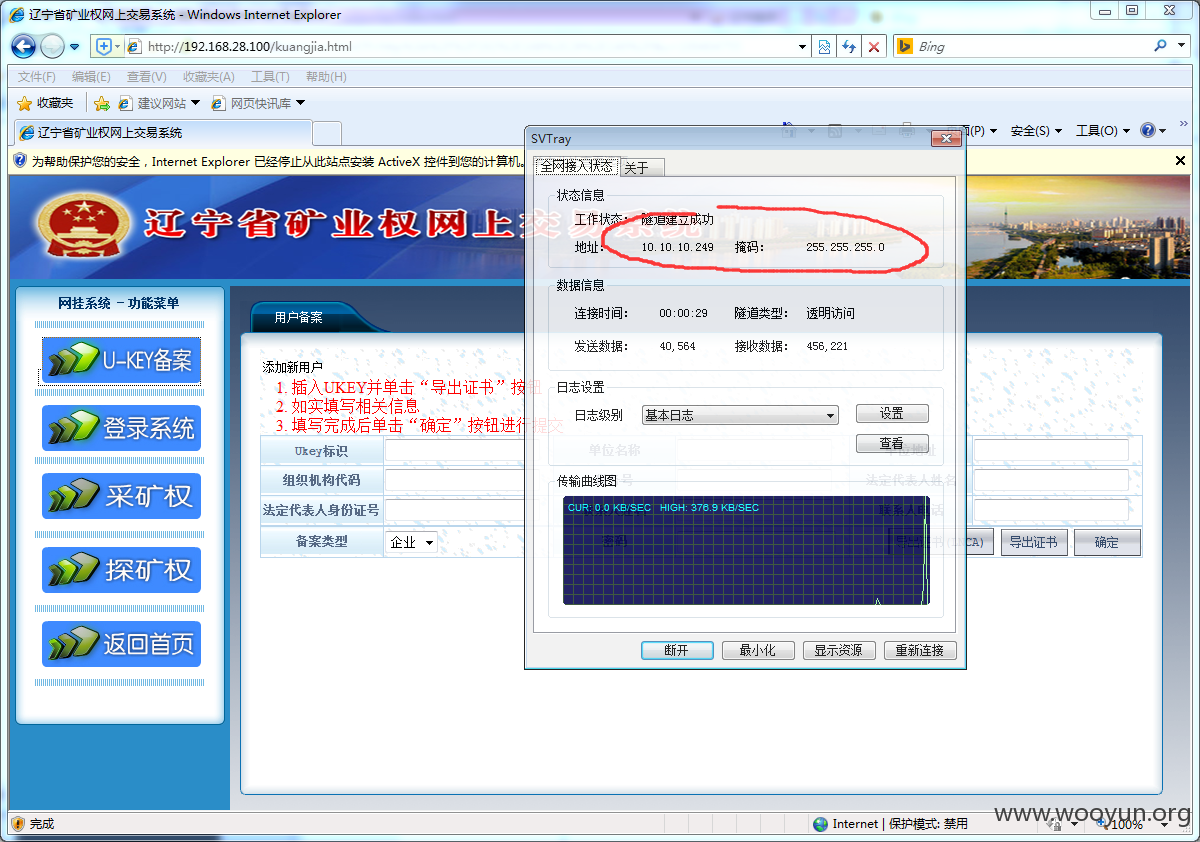The height and width of the screenshot is (842, 1200).
Task: Click the 断开 button in SVTray
Action: [677, 650]
